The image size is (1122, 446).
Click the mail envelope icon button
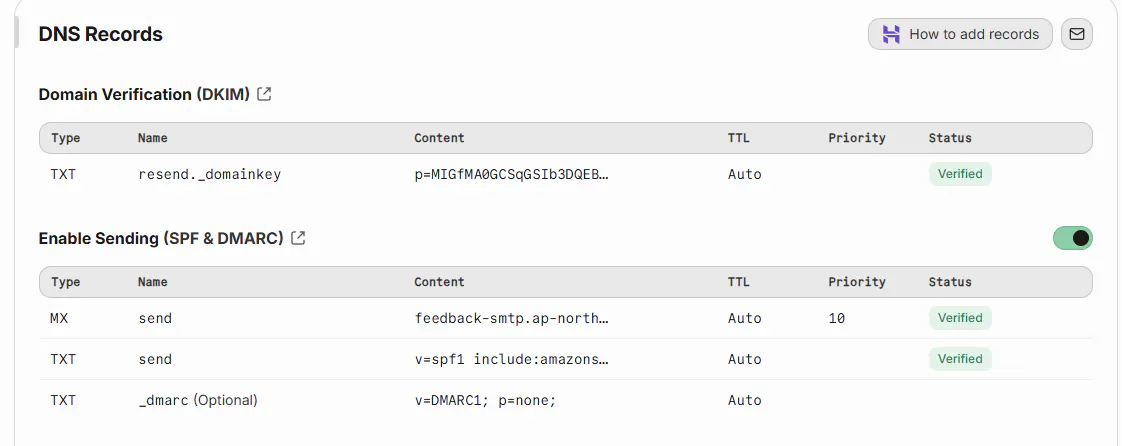click(1076, 34)
